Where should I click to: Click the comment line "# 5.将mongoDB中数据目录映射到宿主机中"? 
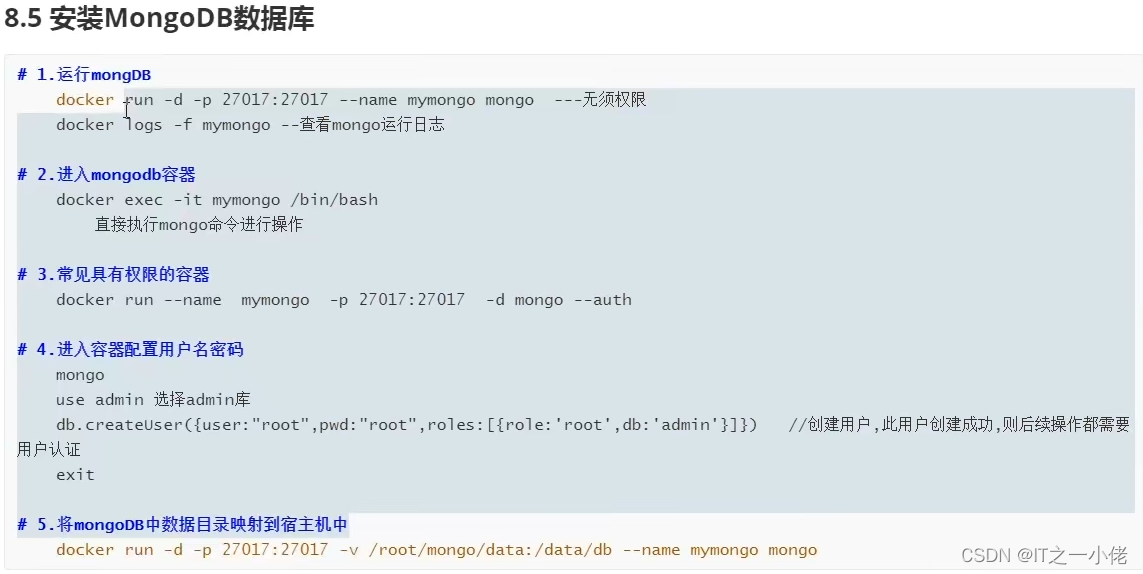183,524
